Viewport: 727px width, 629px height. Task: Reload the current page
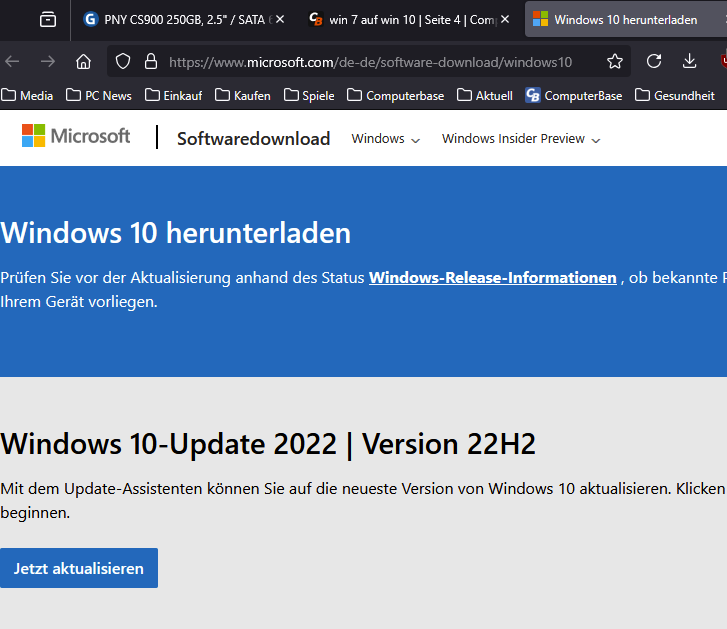pos(654,61)
